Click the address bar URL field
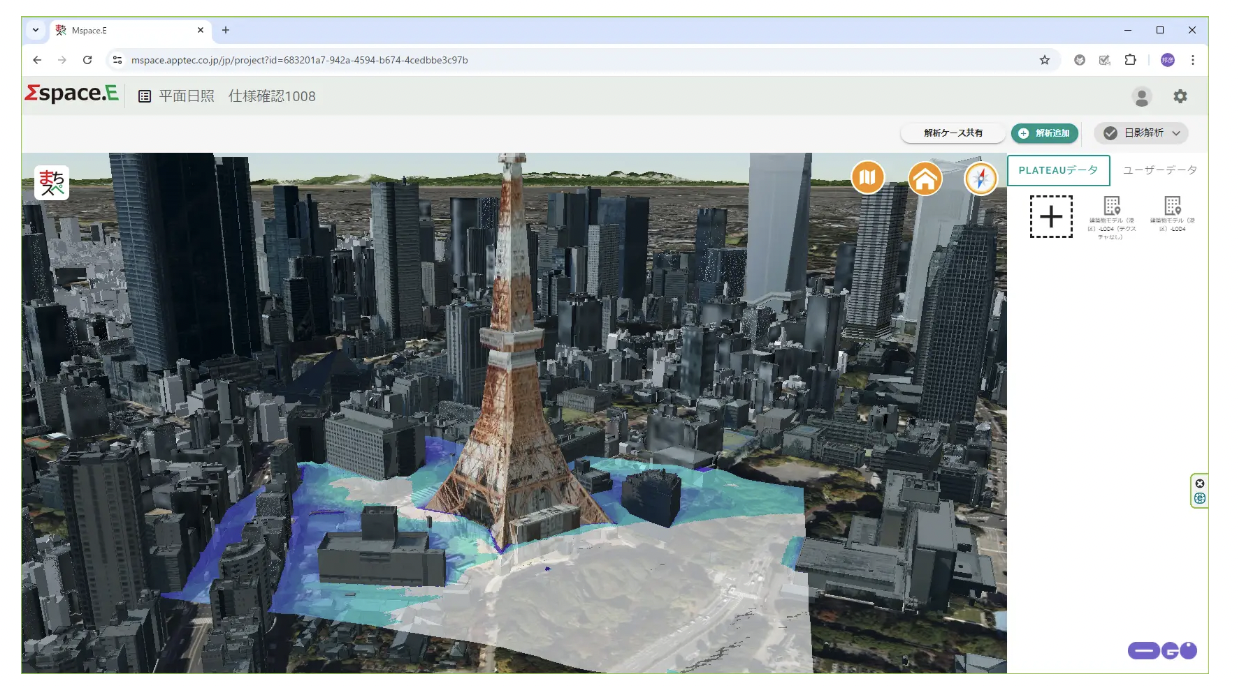The height and width of the screenshot is (686, 1238). click(580, 60)
